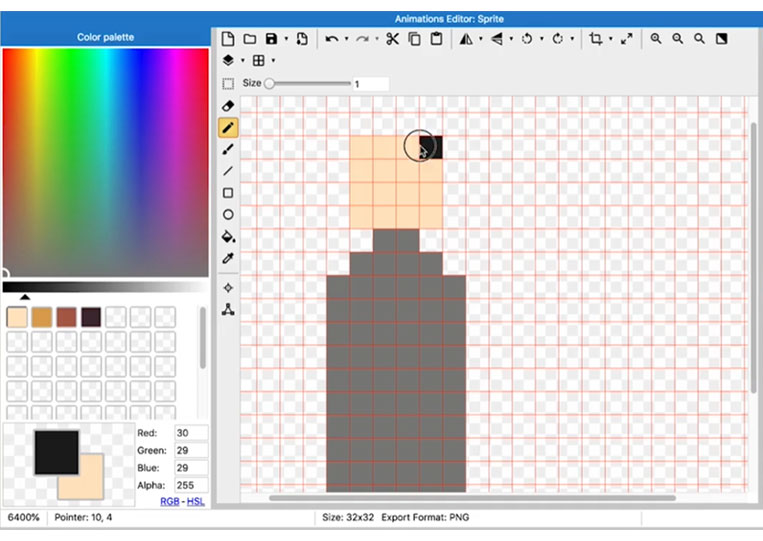This screenshot has width=763, height=541.
Task: Expand grid options dropdown arrow
Action: click(273, 60)
